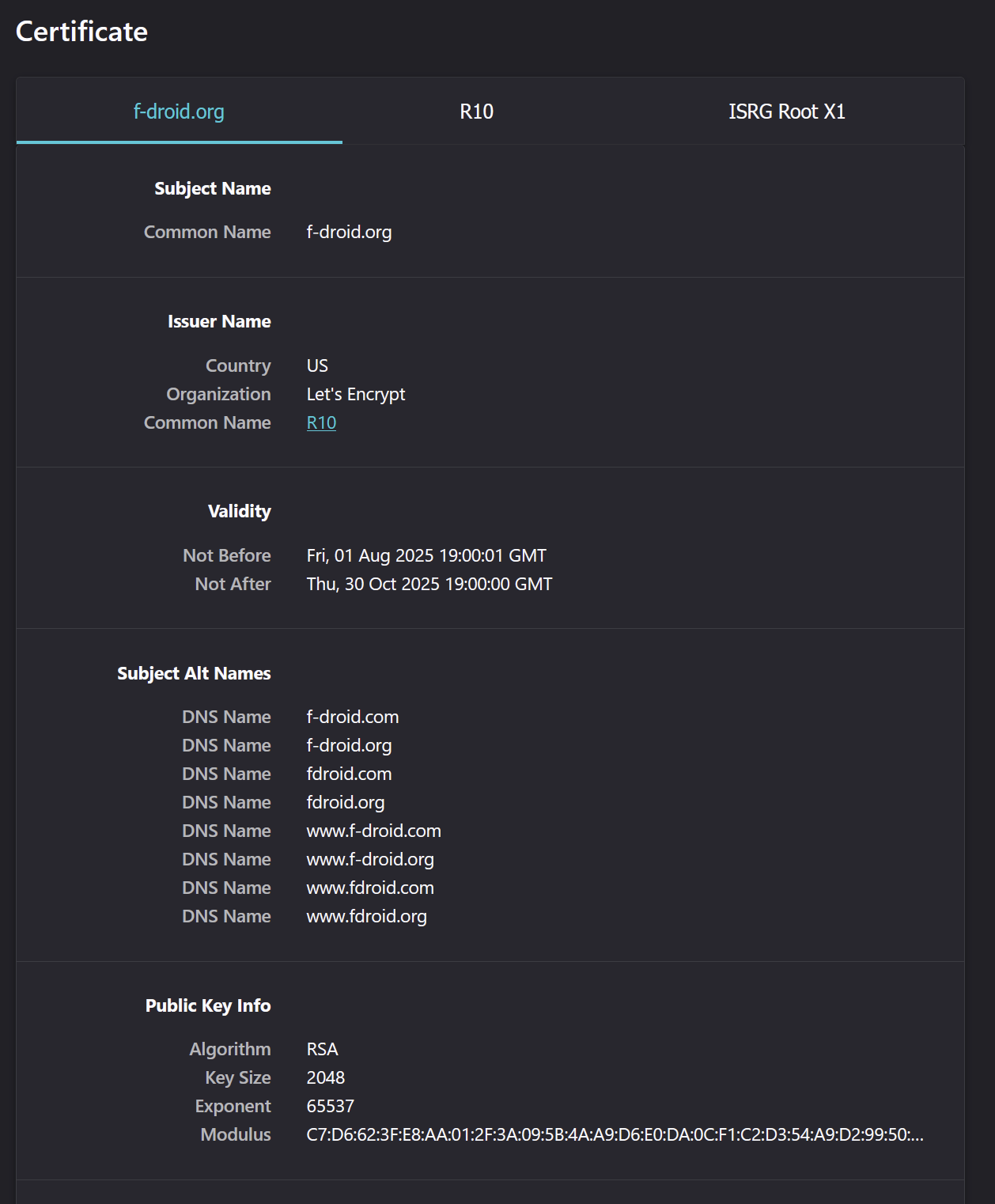Click the issuer Country value US

pos(317,365)
